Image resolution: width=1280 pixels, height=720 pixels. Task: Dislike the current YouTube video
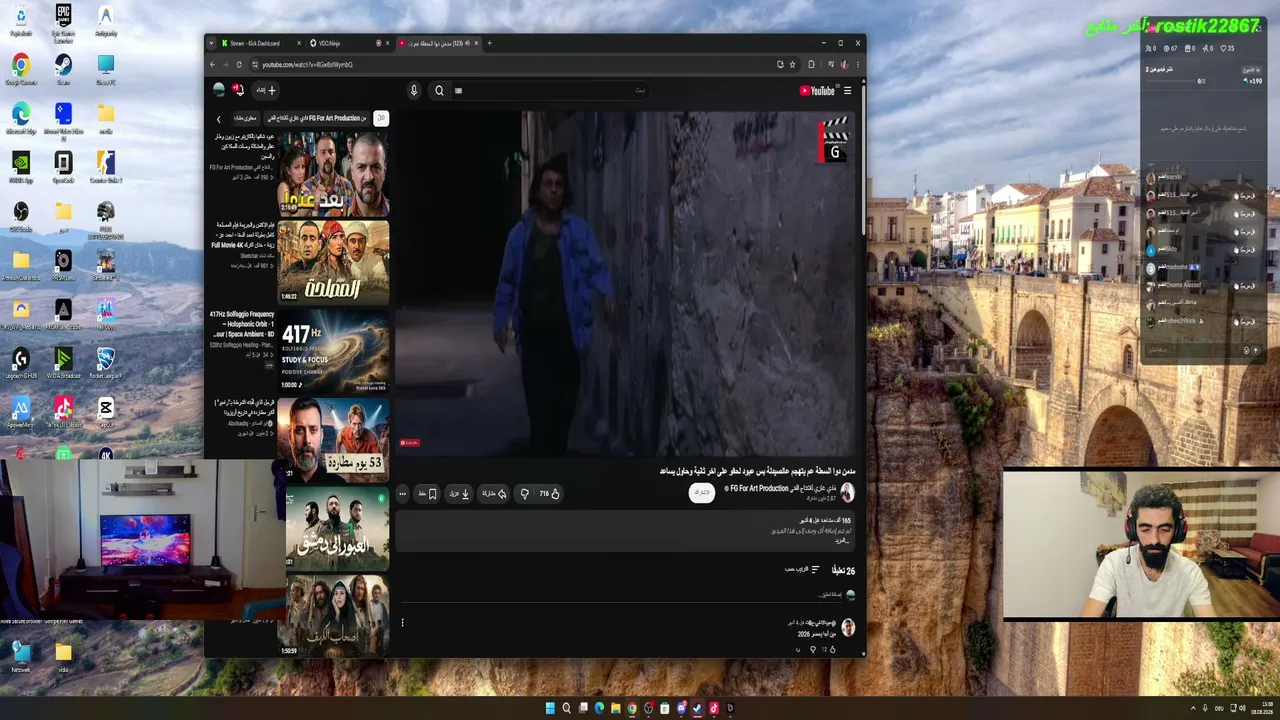(524, 493)
